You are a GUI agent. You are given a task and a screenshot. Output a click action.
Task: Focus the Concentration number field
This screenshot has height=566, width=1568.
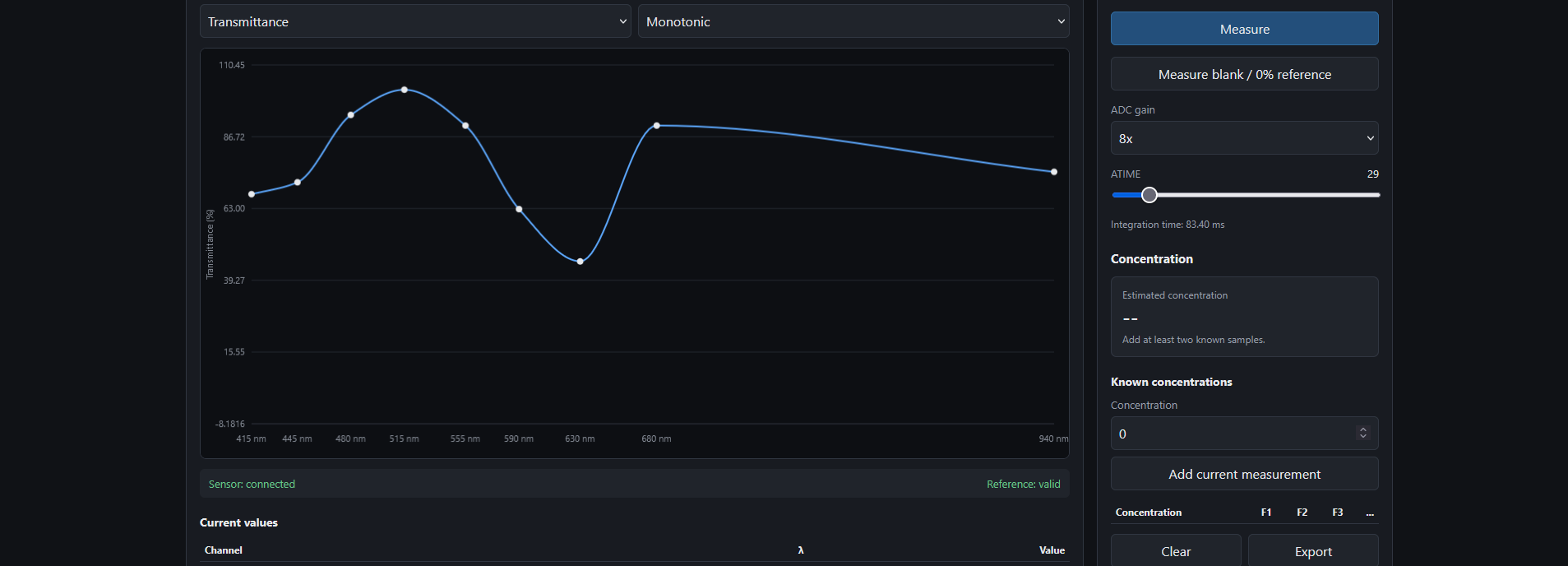[1244, 434]
